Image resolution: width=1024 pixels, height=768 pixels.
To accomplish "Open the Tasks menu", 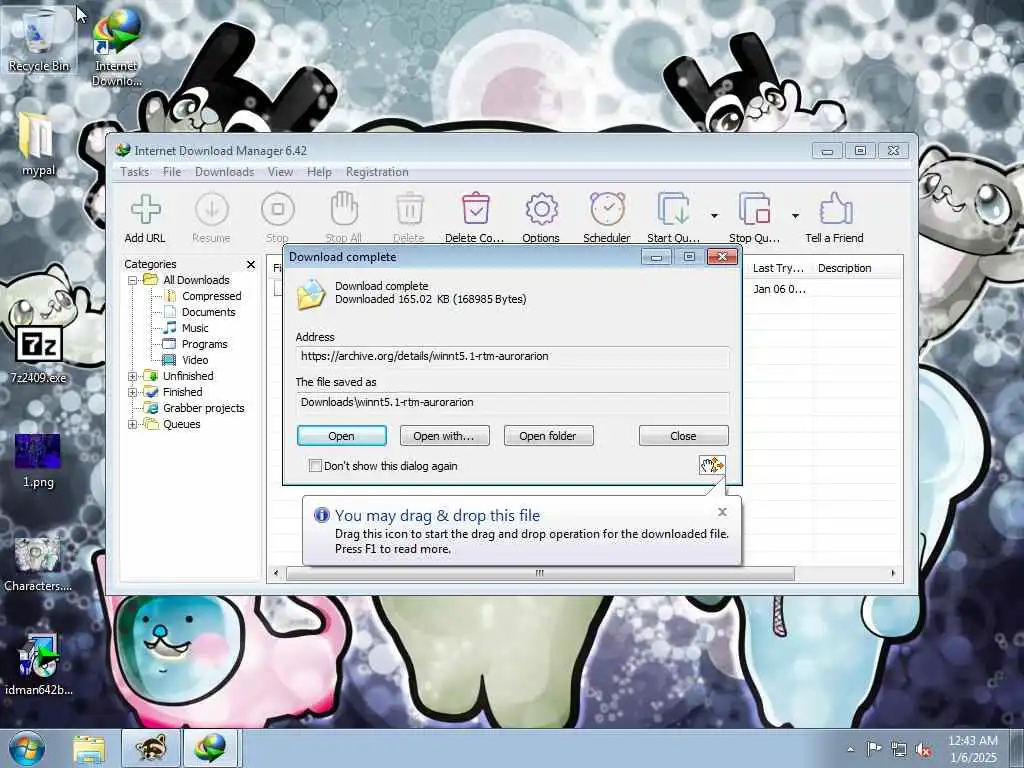I will pyautogui.click(x=135, y=172).
